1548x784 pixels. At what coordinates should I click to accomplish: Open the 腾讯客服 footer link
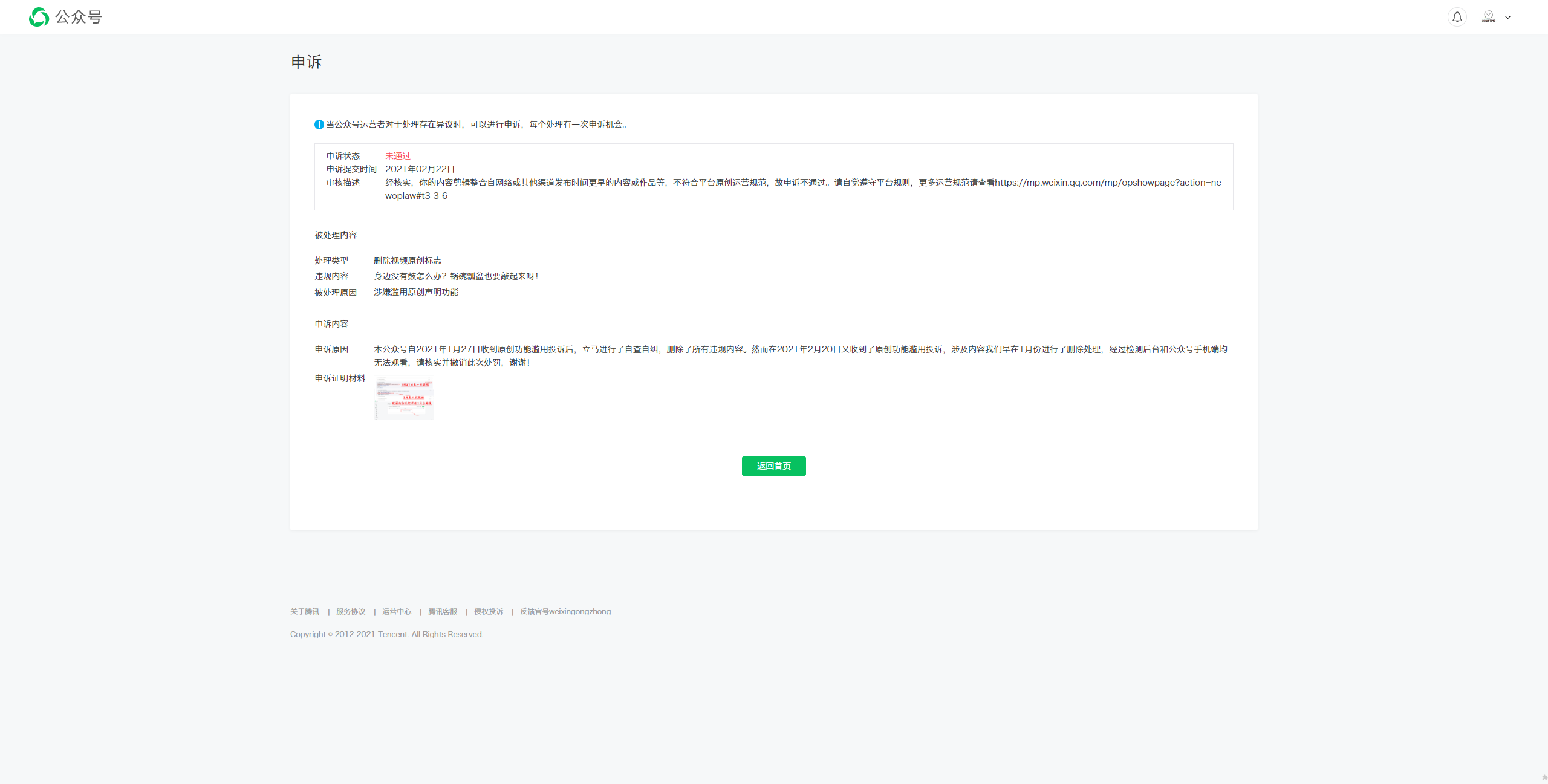tap(443, 612)
